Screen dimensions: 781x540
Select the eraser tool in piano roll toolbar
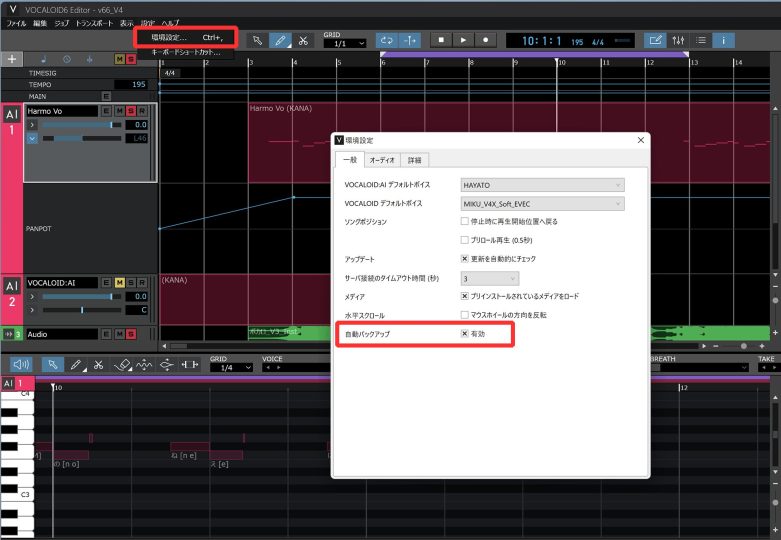coord(122,365)
